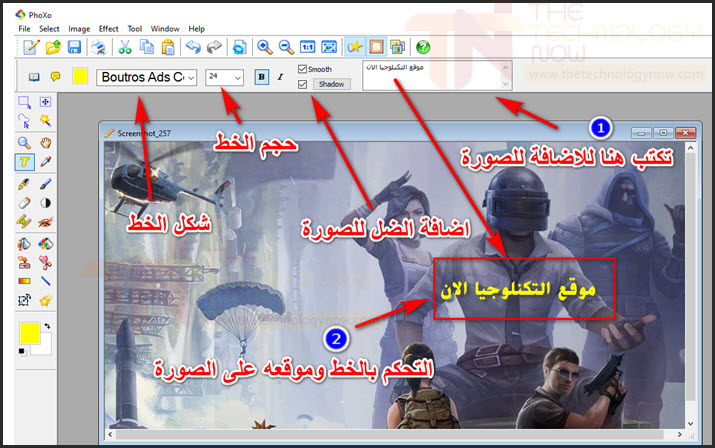Click the Zoom In magnifier in toolbar
The width and height of the screenshot is (715, 448).
point(264,47)
